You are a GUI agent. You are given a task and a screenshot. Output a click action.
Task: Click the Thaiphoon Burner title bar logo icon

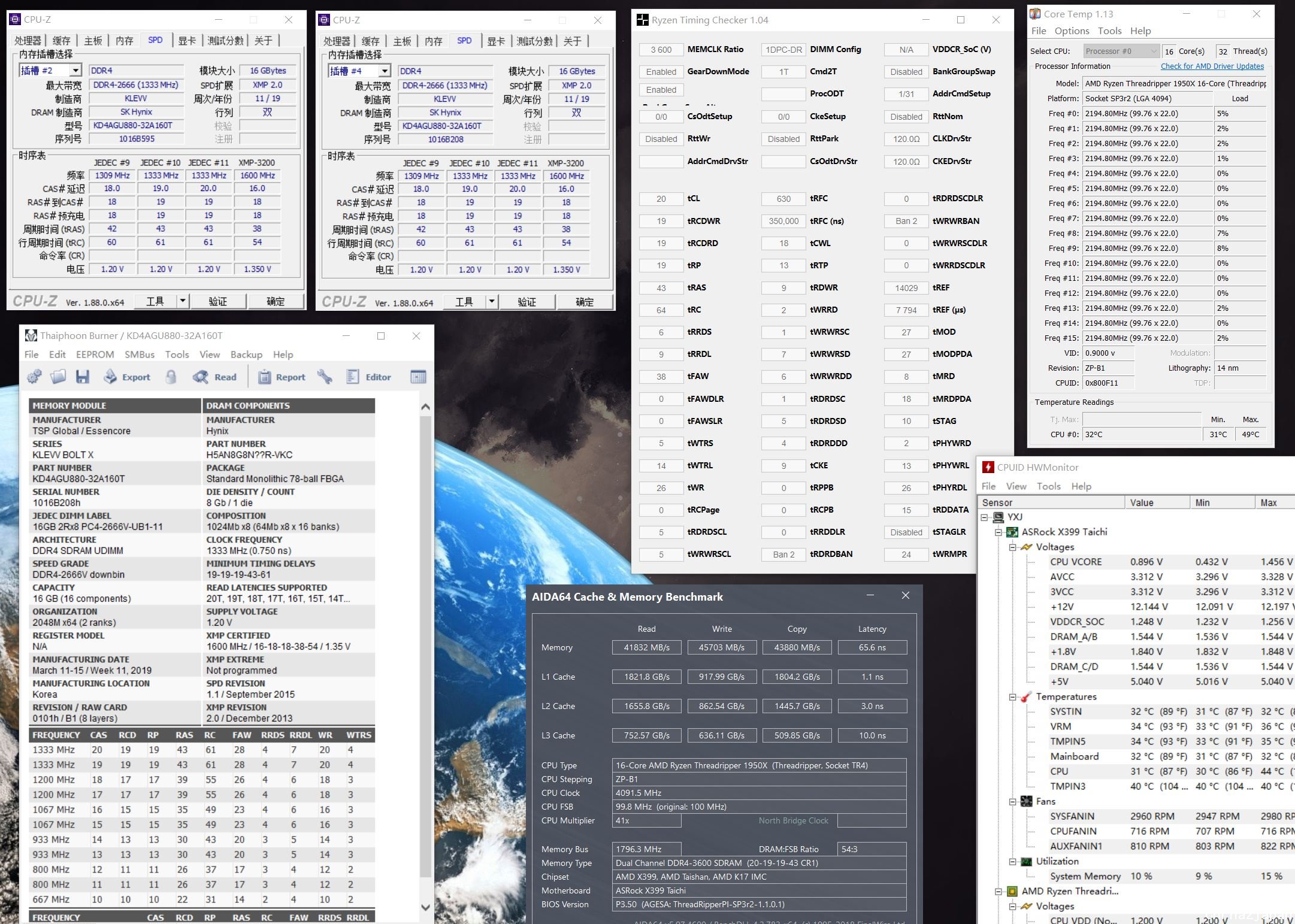(31, 335)
